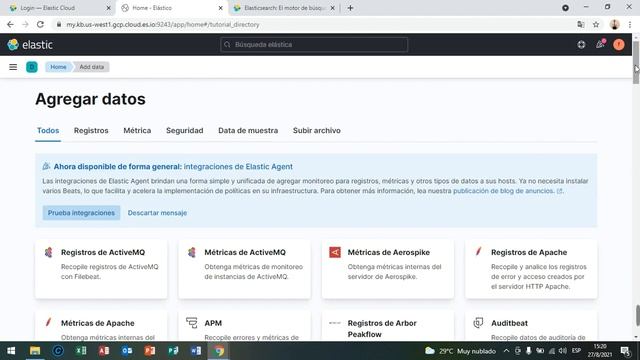This screenshot has height=360, width=640.
Task: Open Registros de ActiveMQ card title
Action: (103, 252)
